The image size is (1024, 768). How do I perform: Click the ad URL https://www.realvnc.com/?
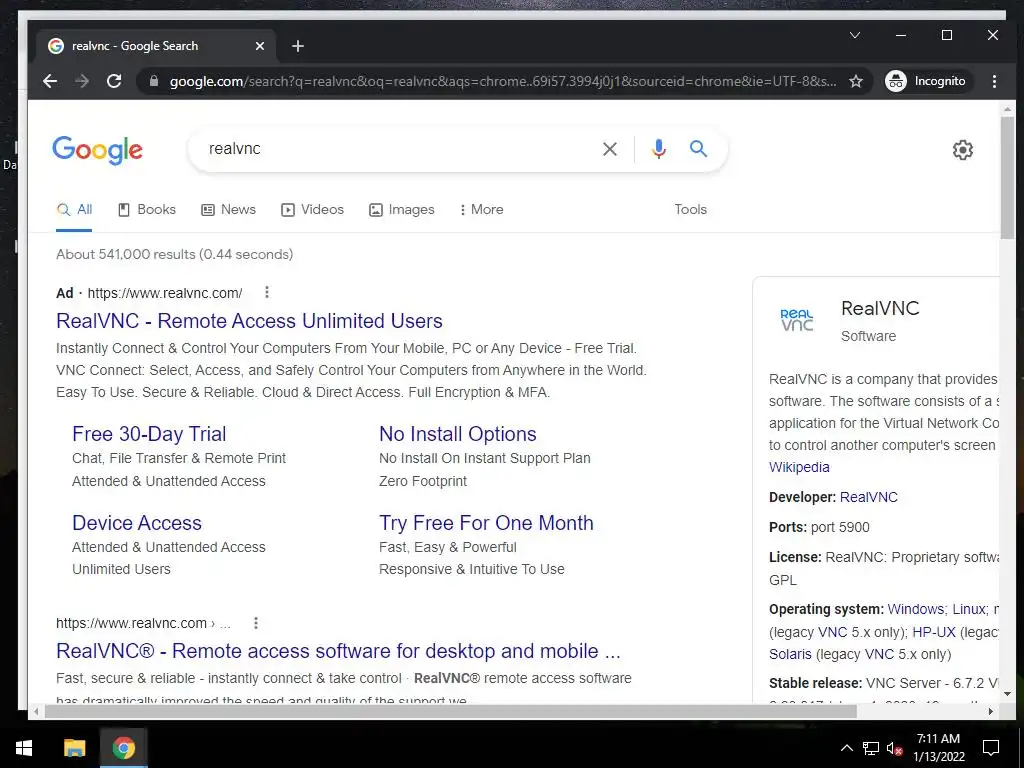[165, 293]
